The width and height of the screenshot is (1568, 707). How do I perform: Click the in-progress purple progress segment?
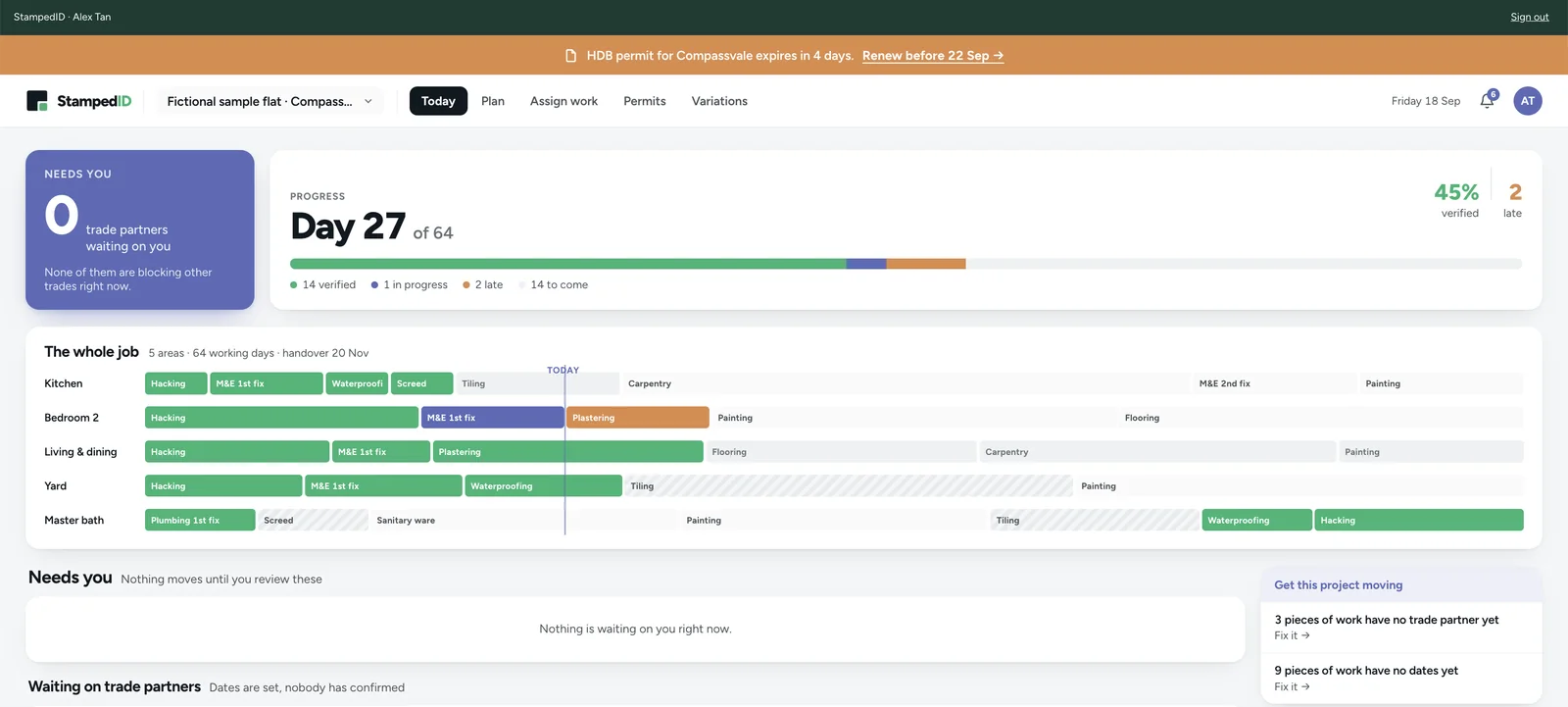pos(866,264)
